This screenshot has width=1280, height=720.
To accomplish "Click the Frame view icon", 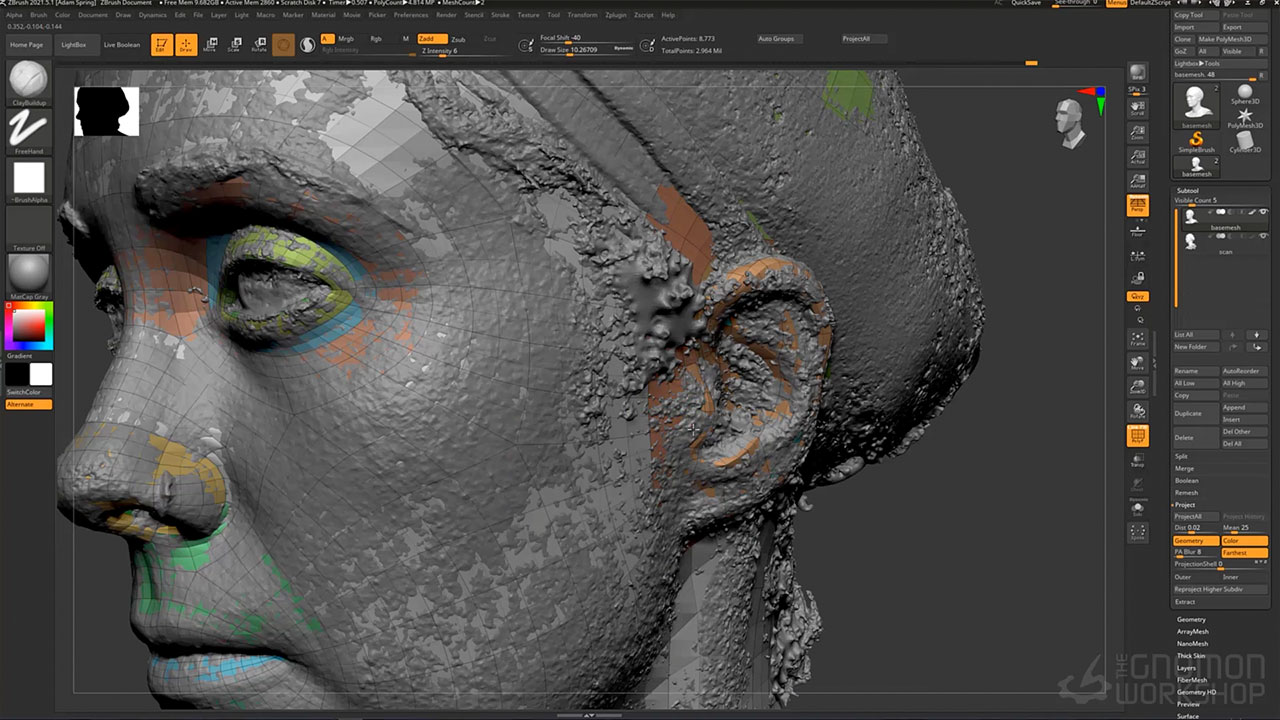I will click(x=1137, y=339).
